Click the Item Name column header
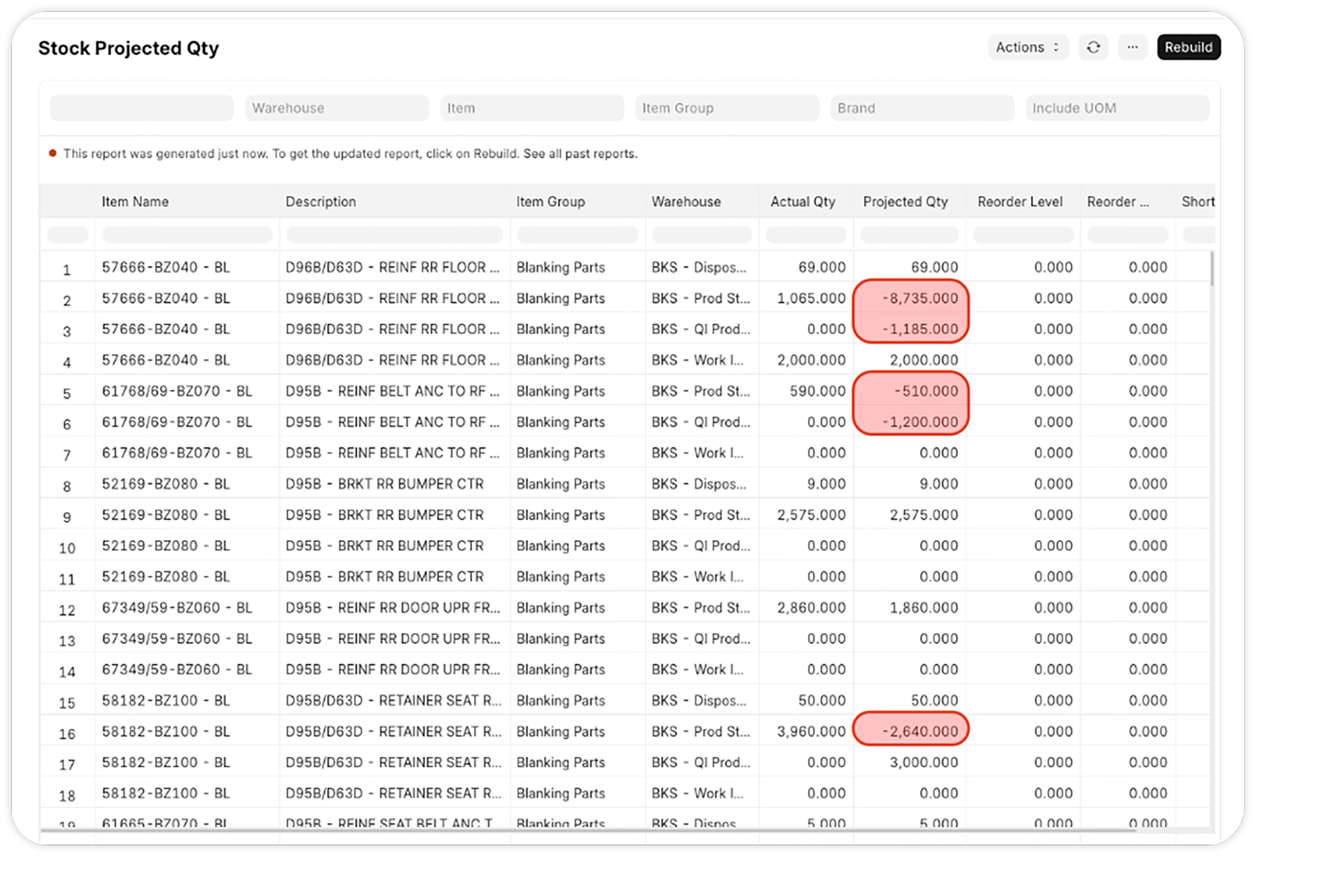 pos(135,201)
